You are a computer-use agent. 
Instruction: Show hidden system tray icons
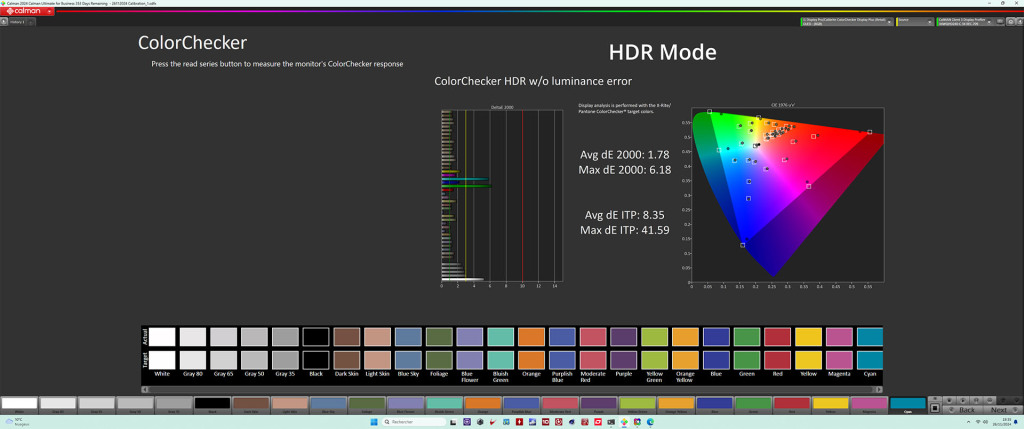[968, 422]
